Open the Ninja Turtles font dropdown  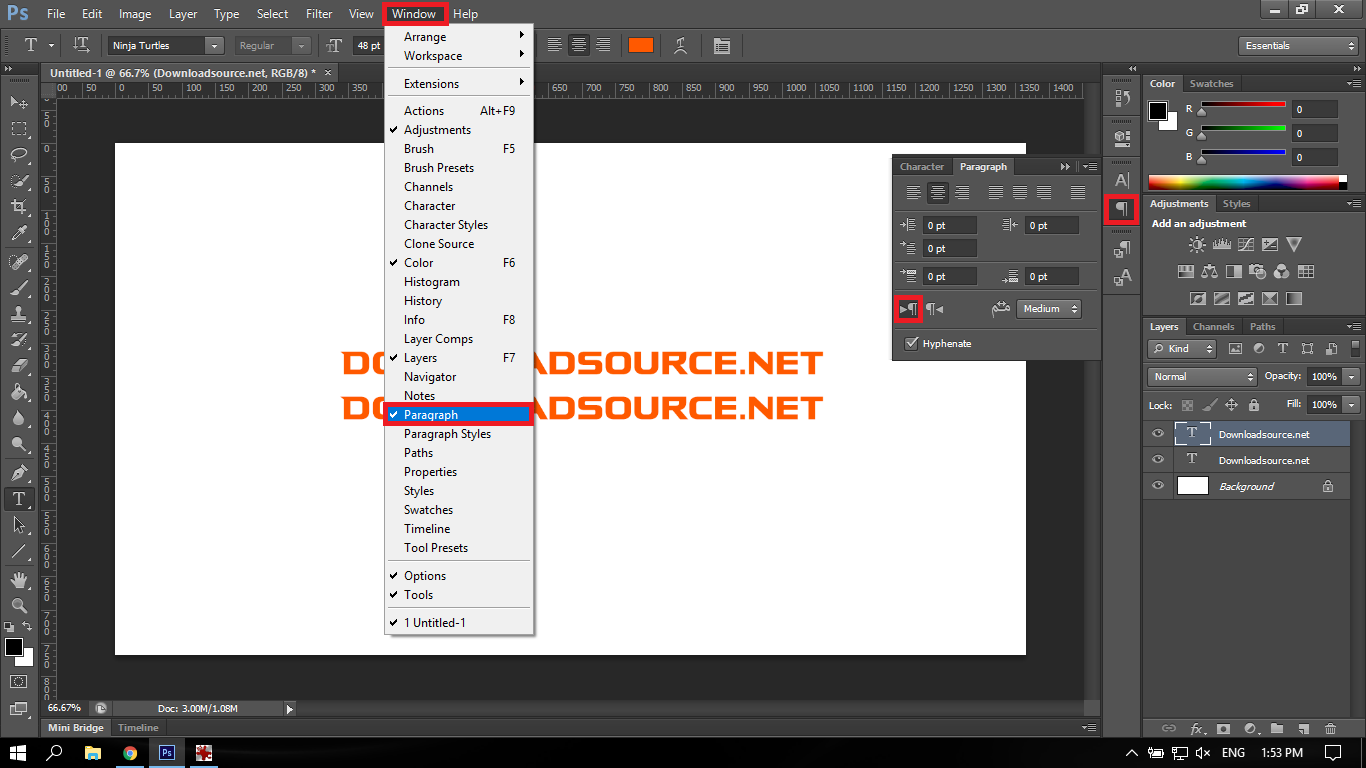tap(214, 46)
